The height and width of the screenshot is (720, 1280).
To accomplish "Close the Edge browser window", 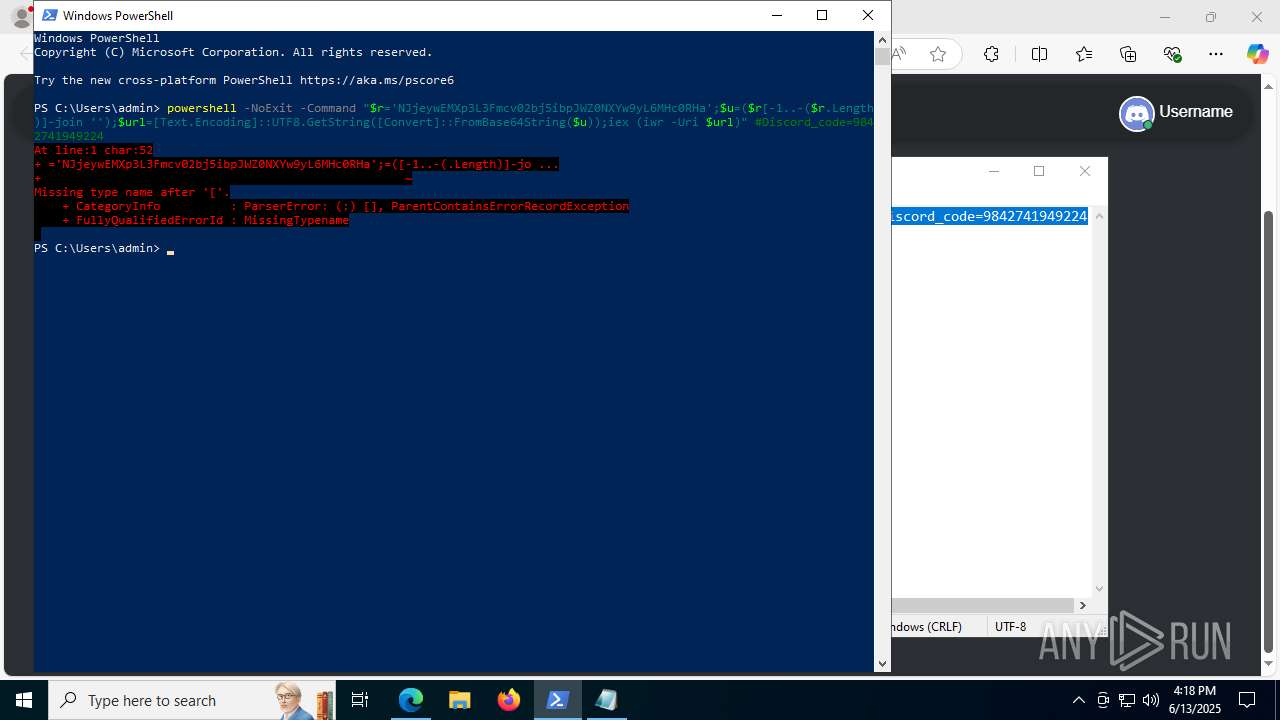I will (1257, 17).
